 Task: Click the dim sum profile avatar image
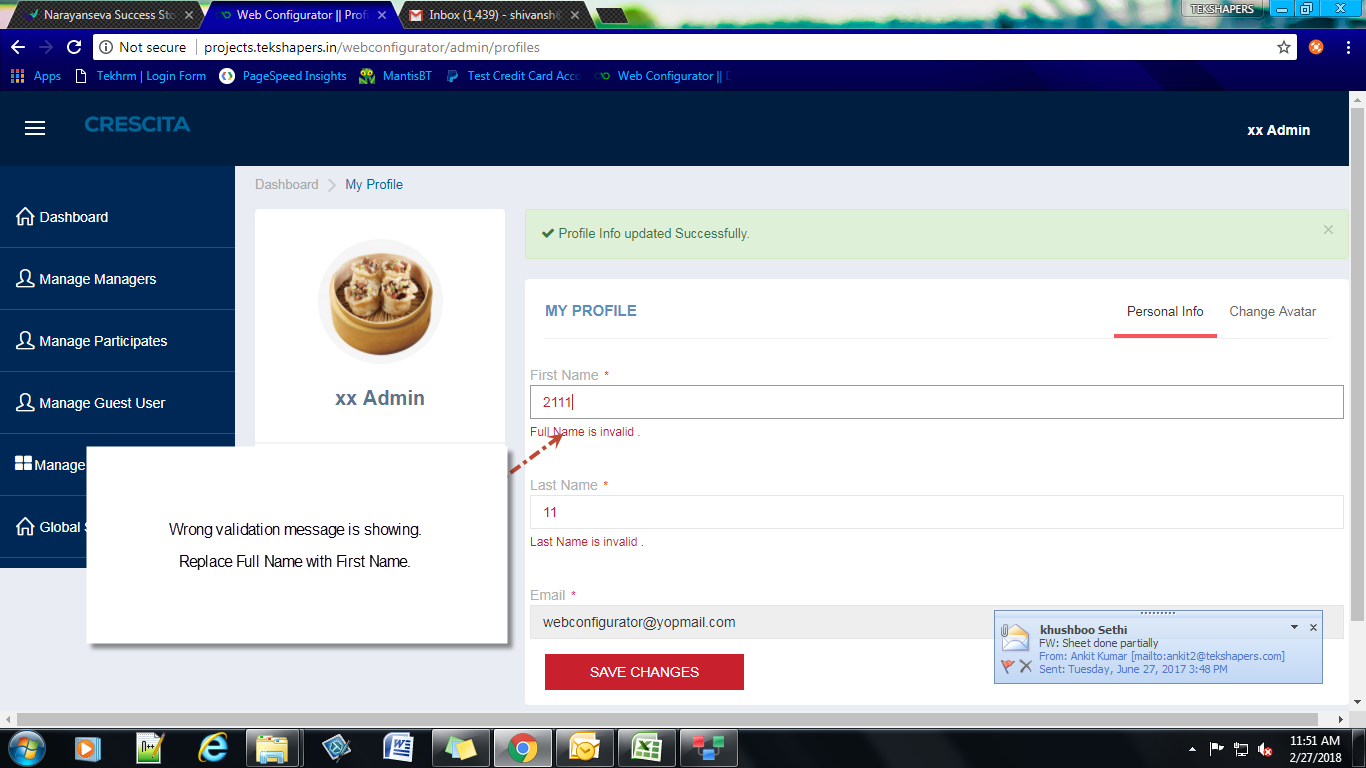380,301
